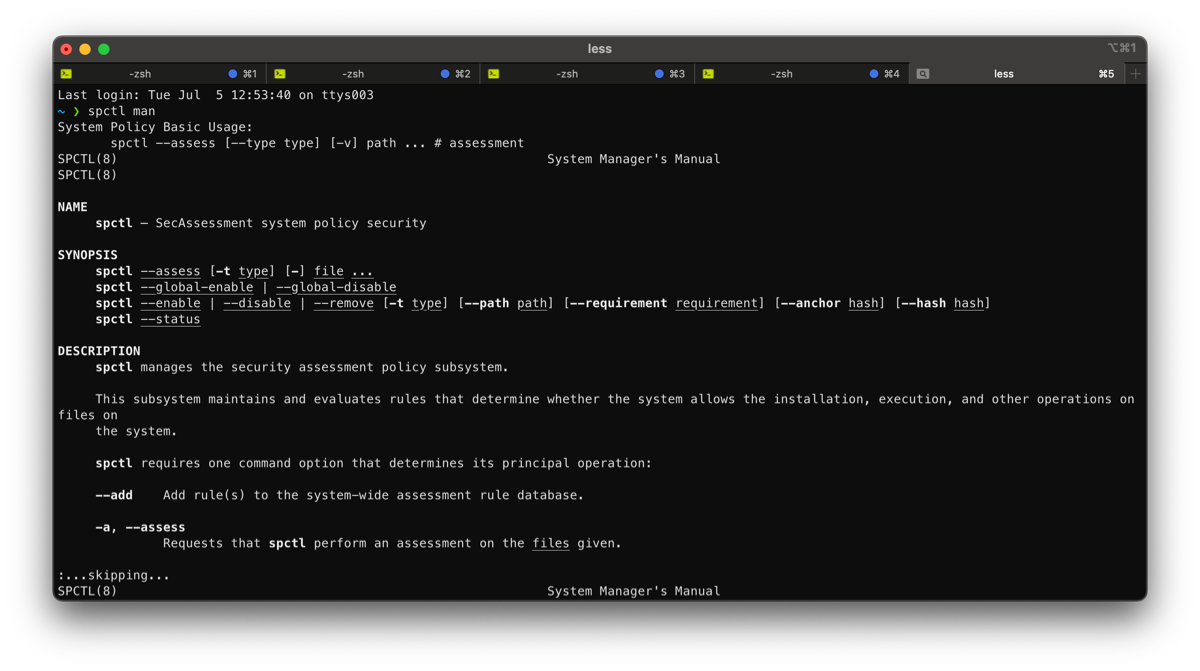Click the bold '--add' option
The width and height of the screenshot is (1200, 671).
point(114,495)
